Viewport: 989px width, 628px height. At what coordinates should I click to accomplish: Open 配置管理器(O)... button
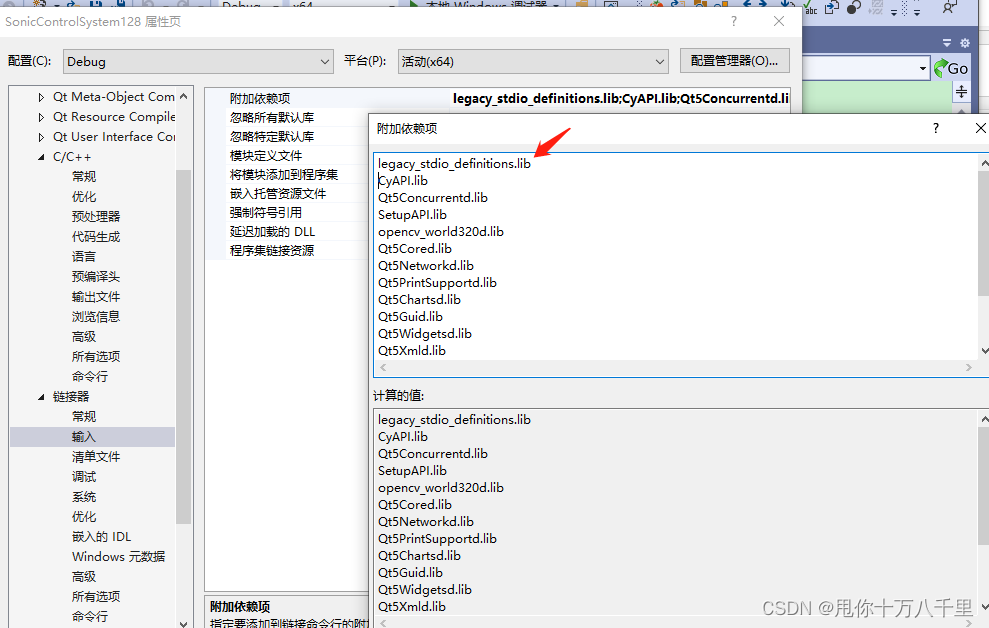point(735,61)
